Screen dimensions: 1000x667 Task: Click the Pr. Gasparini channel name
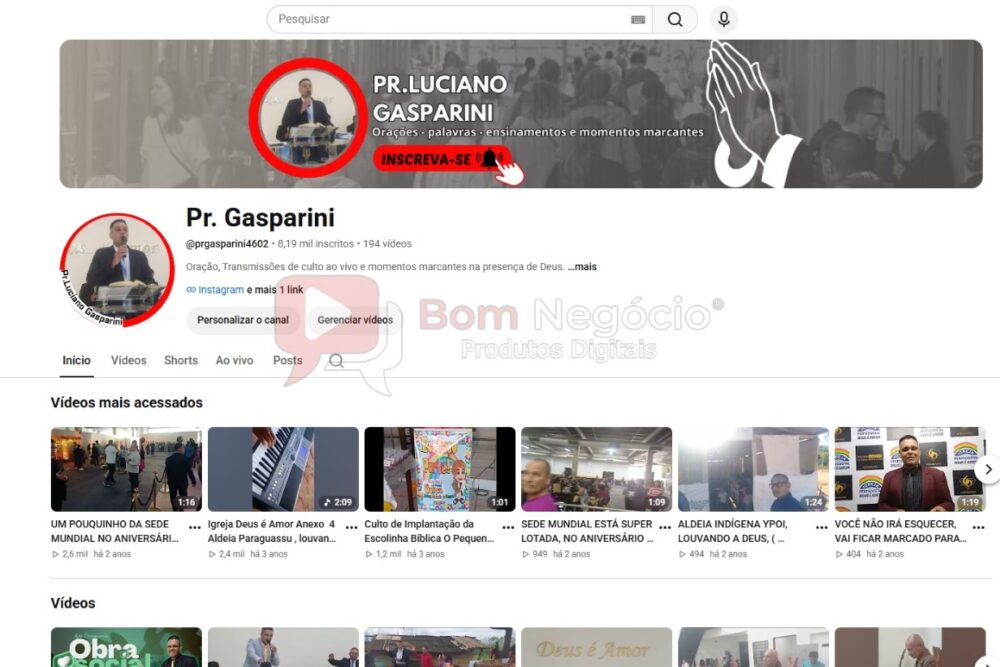(x=260, y=218)
